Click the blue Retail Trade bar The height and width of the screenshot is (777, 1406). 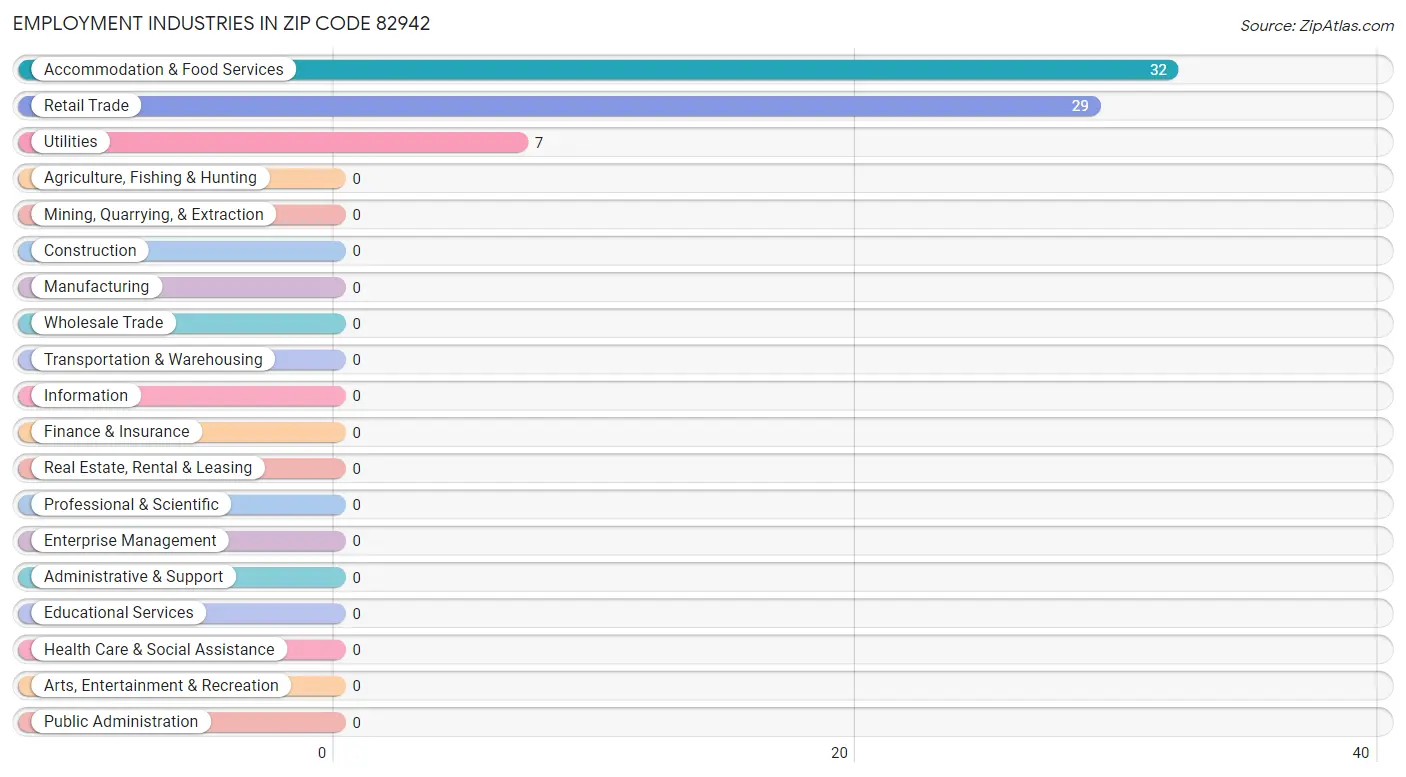pos(559,106)
